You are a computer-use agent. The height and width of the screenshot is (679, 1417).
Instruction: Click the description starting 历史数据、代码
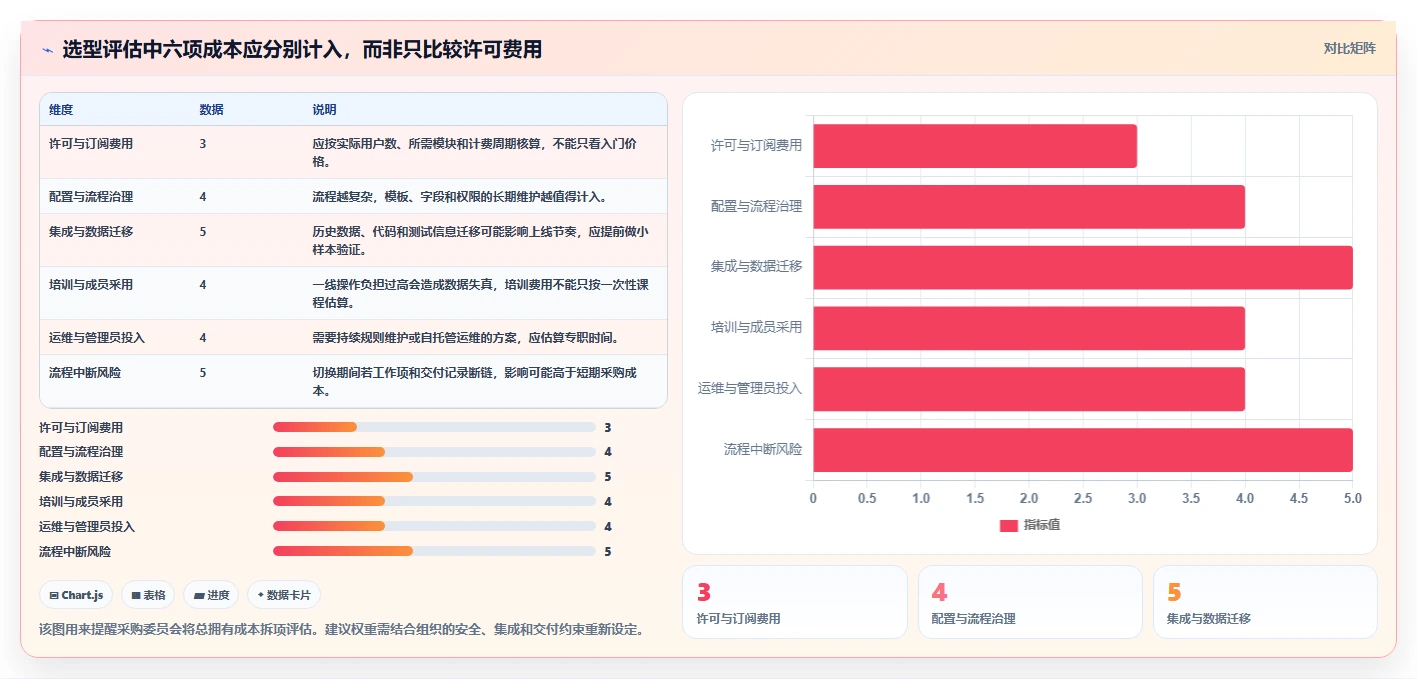pyautogui.click(x=480, y=241)
